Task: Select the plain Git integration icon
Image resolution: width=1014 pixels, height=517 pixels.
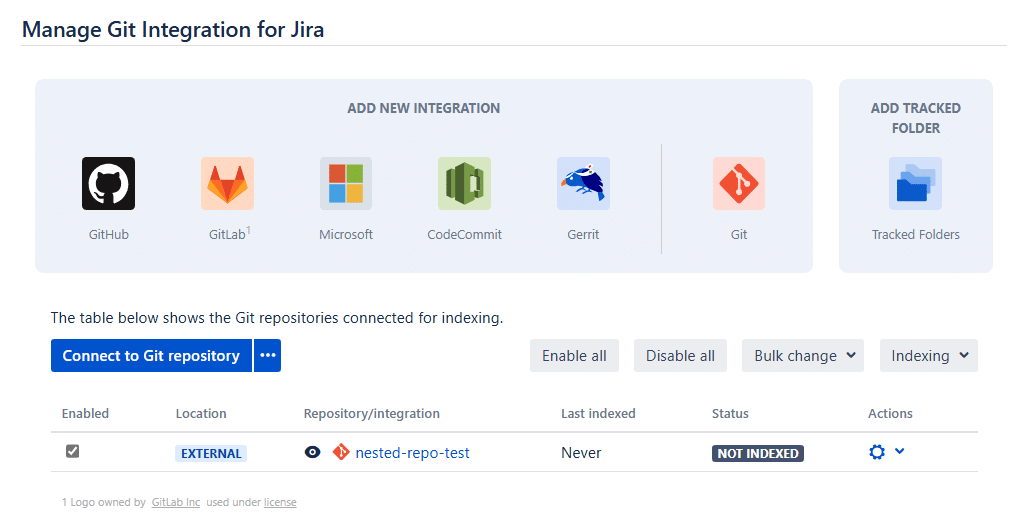Action: click(738, 184)
